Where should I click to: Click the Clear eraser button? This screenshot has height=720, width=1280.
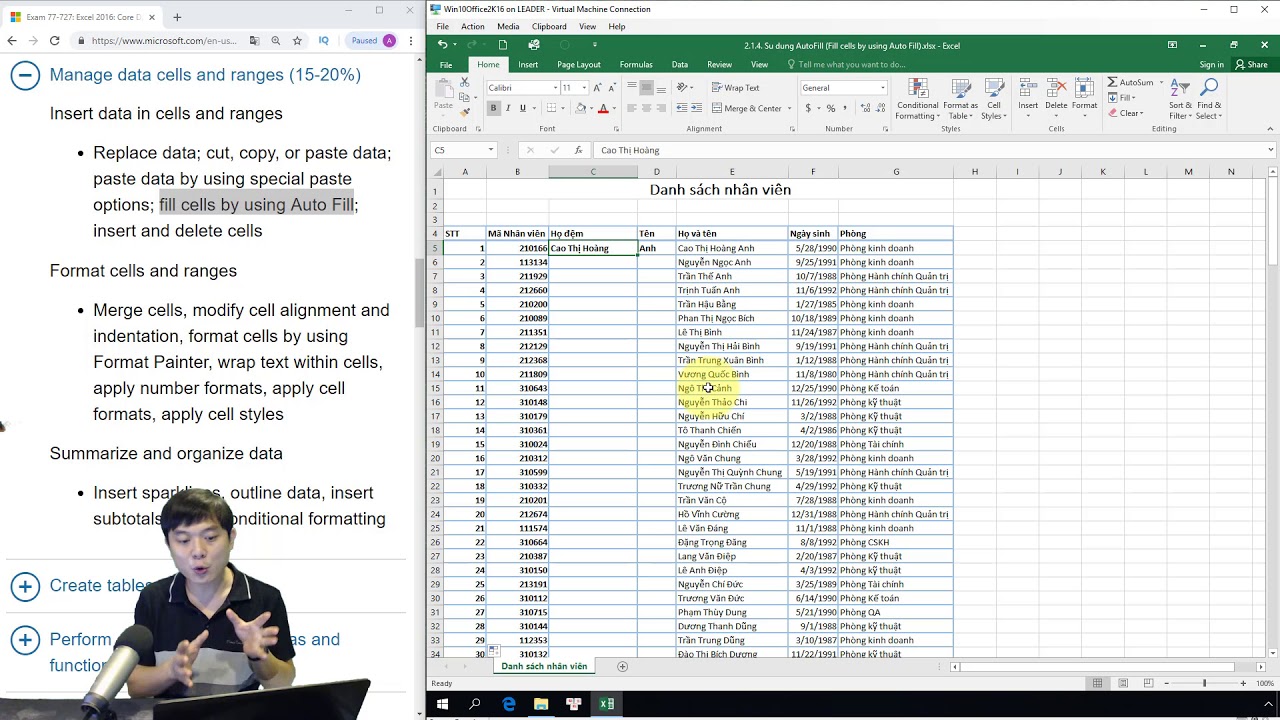pos(1125,113)
